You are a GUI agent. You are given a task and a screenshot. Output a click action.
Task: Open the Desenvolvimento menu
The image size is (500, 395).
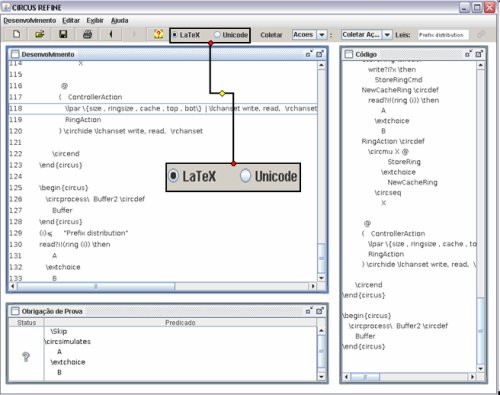tap(30, 21)
